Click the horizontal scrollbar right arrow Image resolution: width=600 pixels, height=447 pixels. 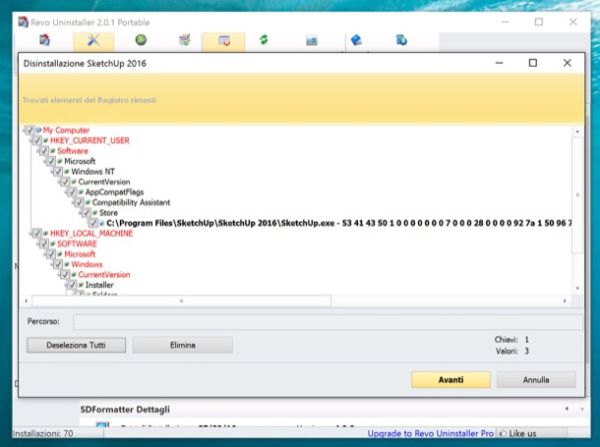pos(565,301)
